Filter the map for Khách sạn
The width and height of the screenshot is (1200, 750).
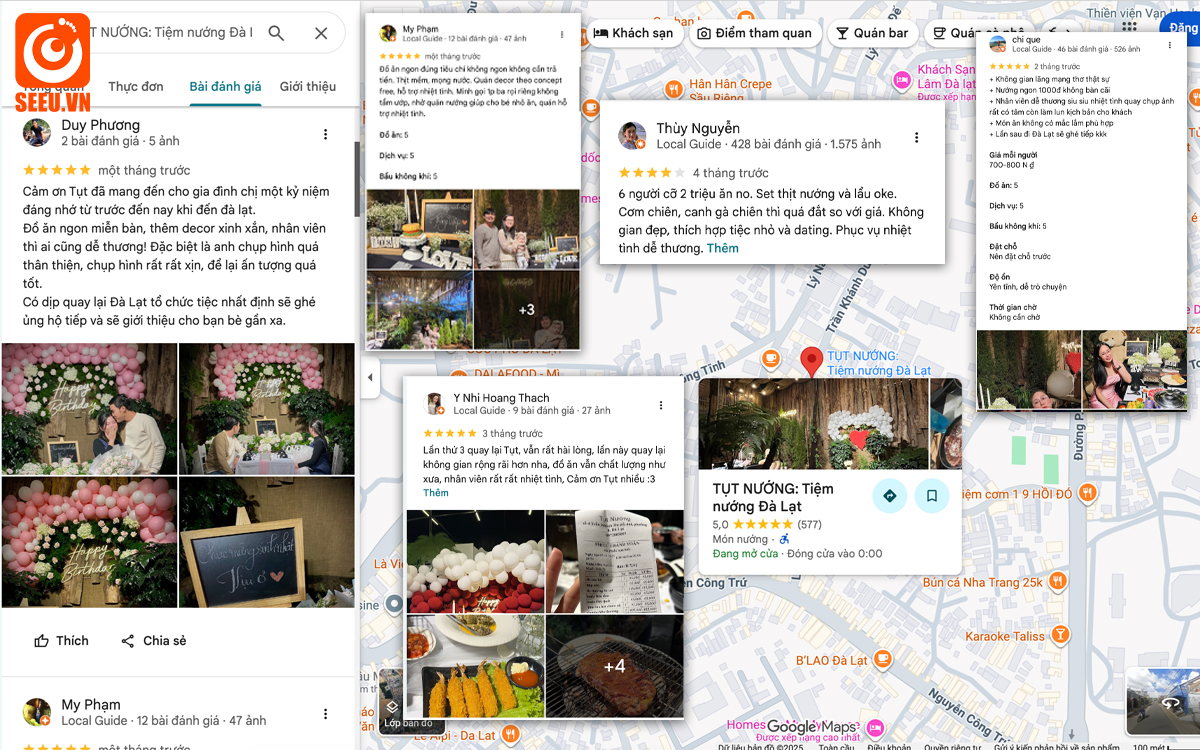pos(634,33)
